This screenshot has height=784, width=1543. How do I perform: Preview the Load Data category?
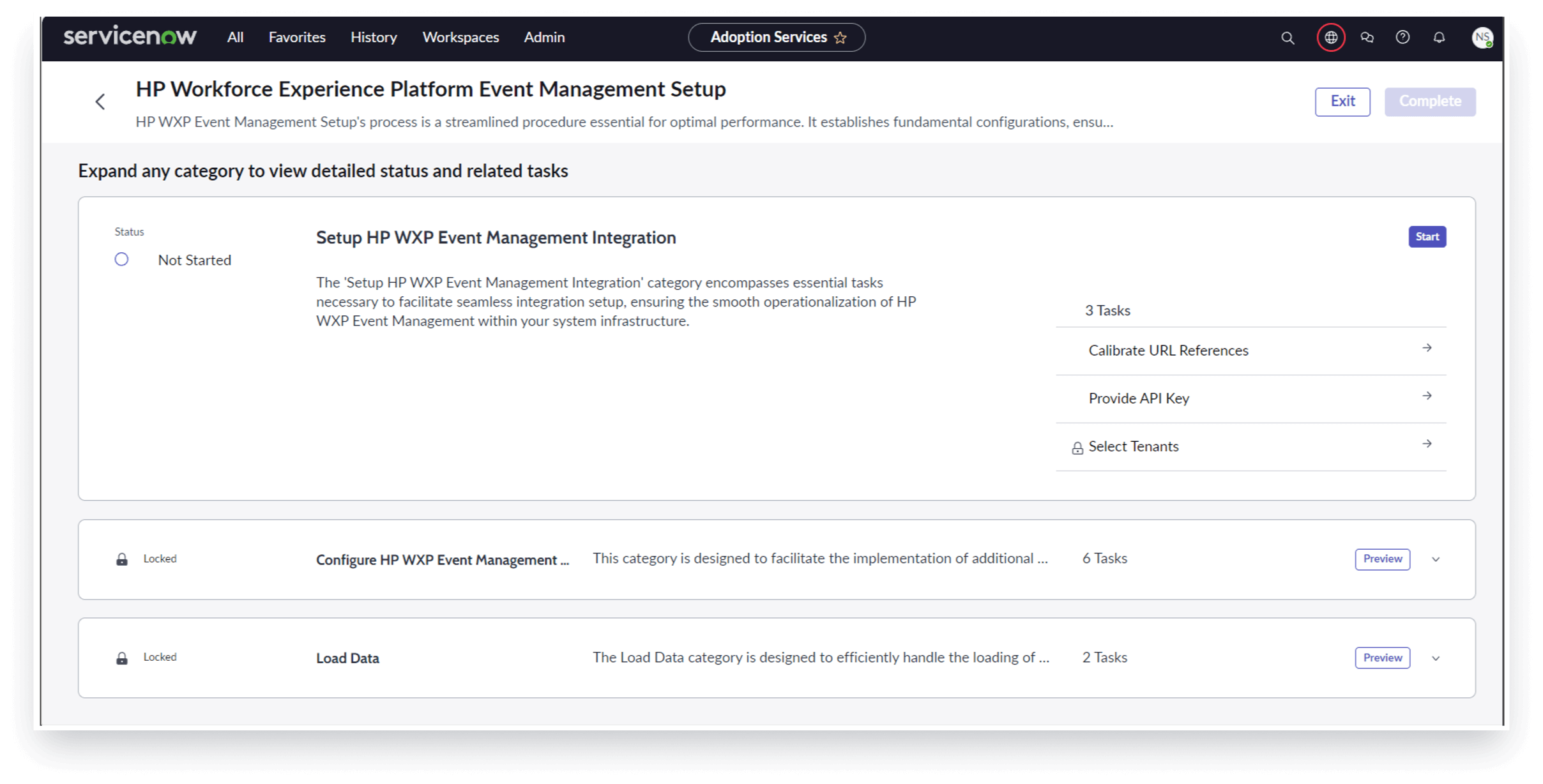(1383, 658)
